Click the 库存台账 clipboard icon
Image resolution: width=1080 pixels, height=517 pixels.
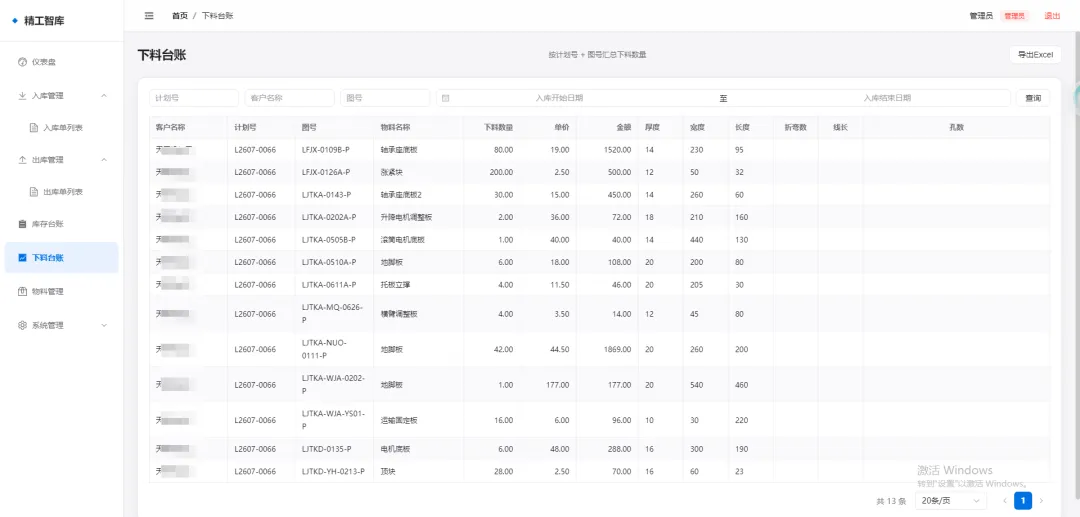coord(22,224)
